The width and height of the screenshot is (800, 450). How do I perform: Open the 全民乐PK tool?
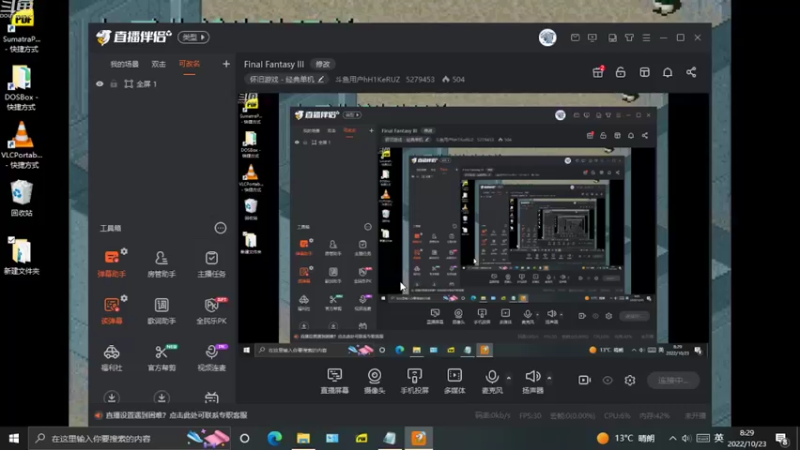click(x=211, y=310)
